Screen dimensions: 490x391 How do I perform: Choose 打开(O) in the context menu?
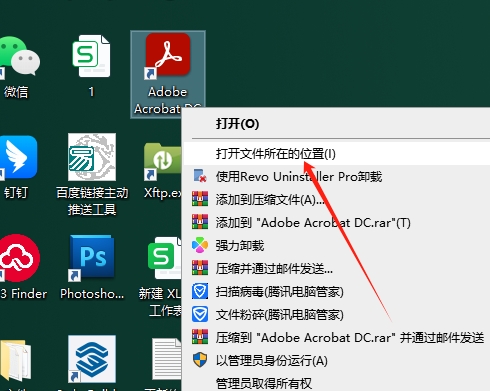337,124
